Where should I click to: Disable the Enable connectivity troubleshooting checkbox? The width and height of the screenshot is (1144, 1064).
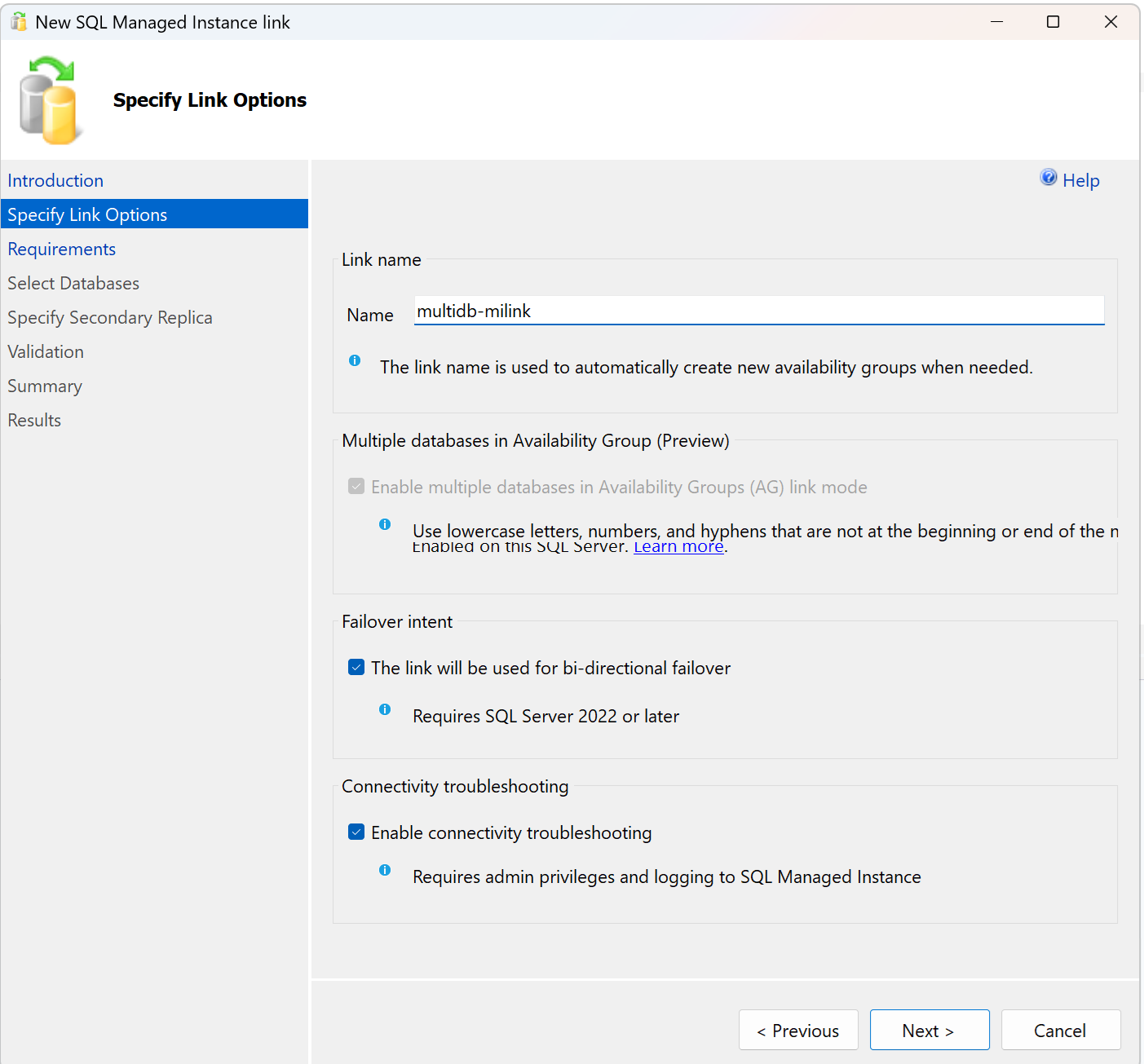(x=356, y=832)
